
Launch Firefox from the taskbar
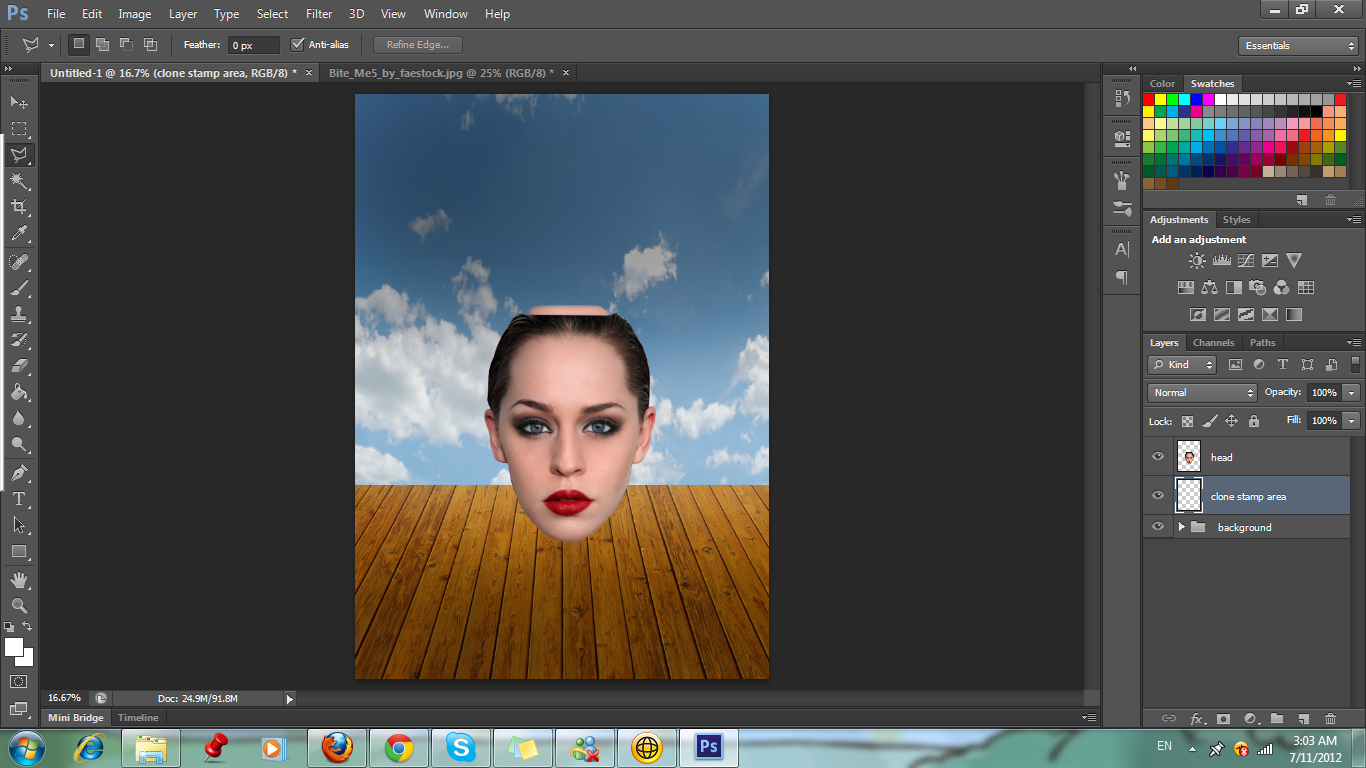tap(336, 746)
